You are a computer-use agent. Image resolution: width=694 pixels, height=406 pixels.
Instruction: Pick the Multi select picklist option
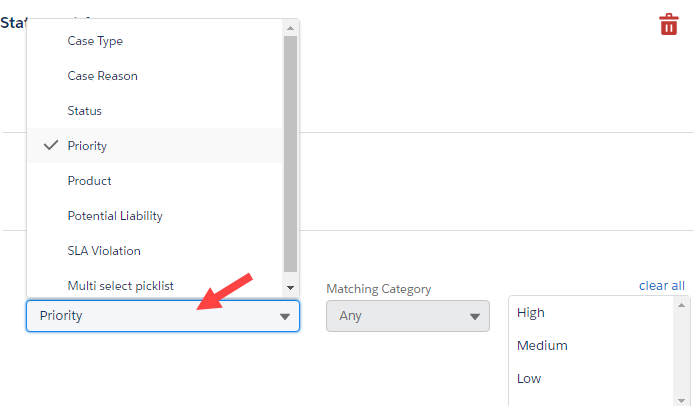(120, 286)
